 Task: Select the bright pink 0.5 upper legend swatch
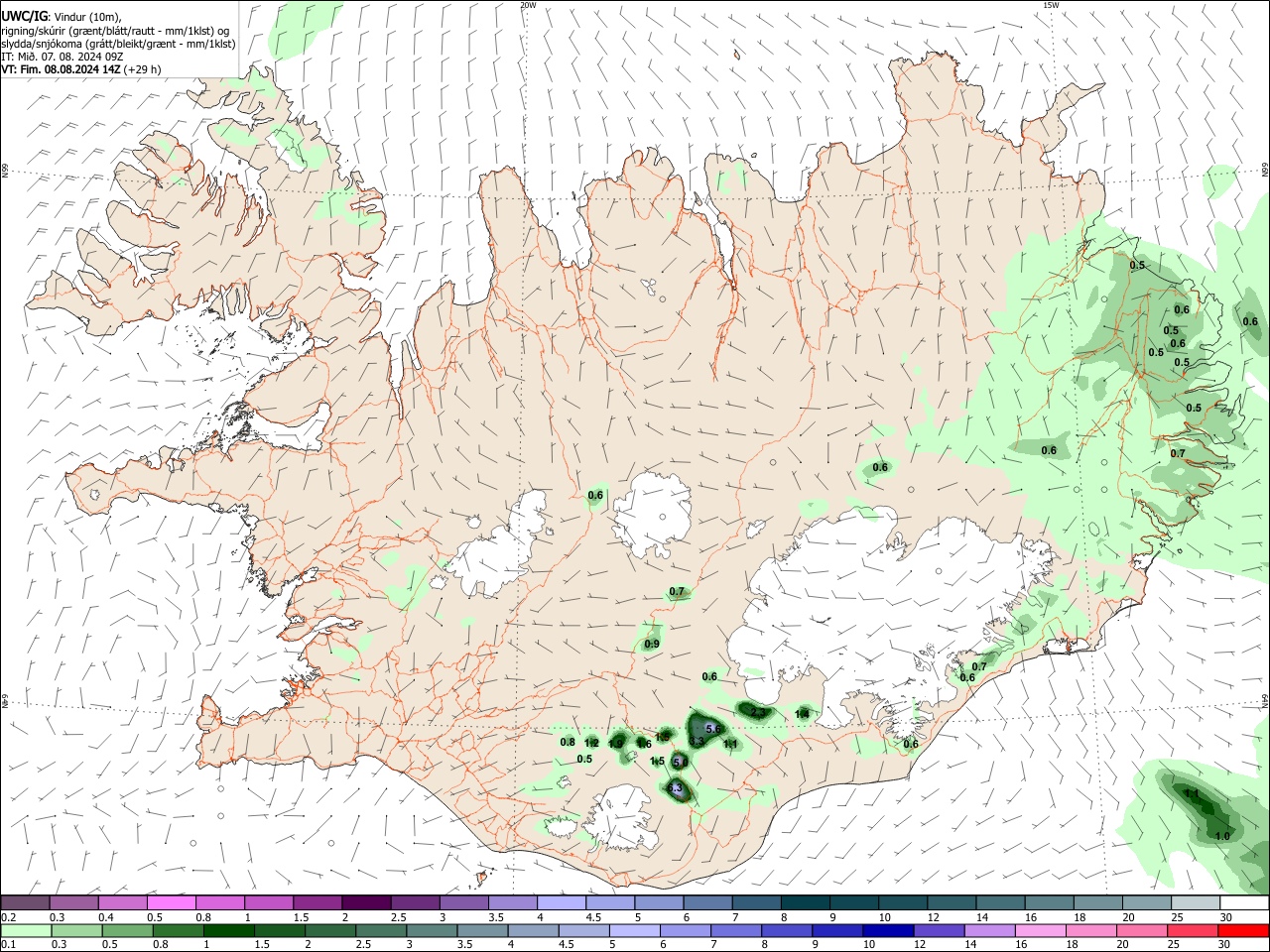[x=171, y=902]
